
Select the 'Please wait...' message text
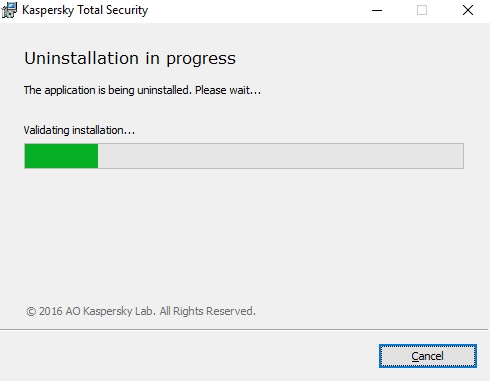pos(228,90)
